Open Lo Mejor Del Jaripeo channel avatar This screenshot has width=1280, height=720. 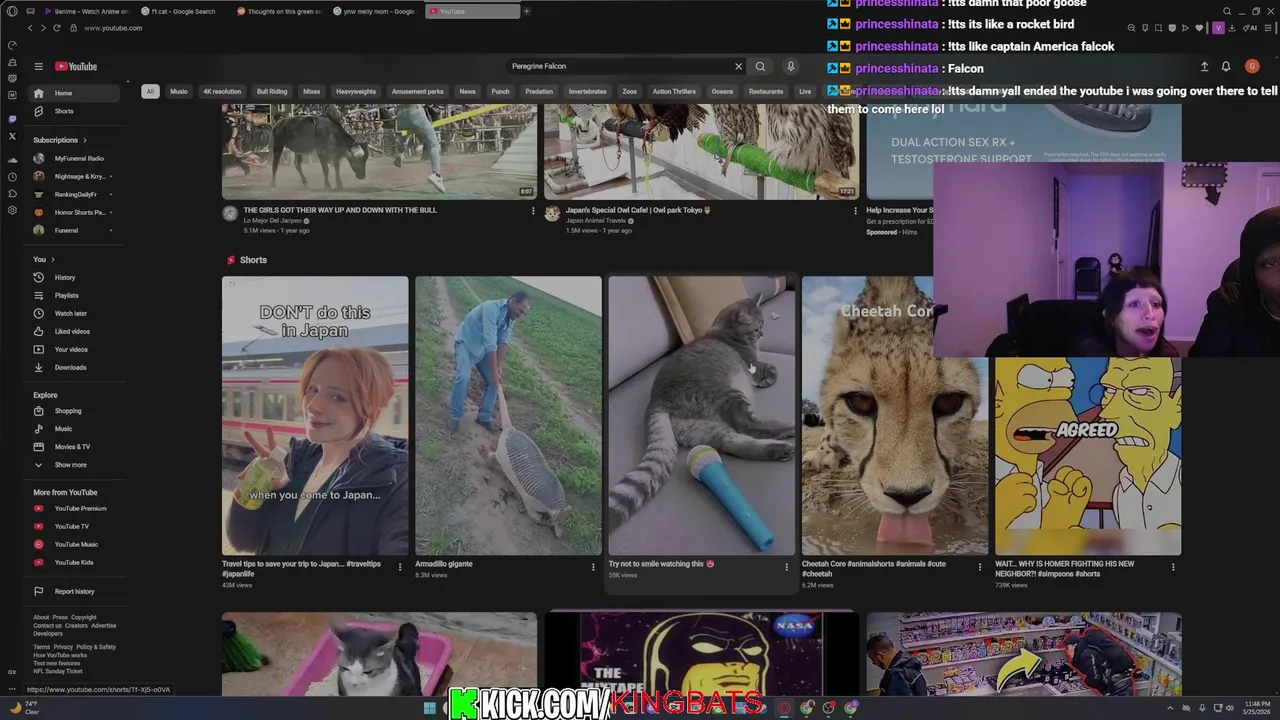pos(230,213)
